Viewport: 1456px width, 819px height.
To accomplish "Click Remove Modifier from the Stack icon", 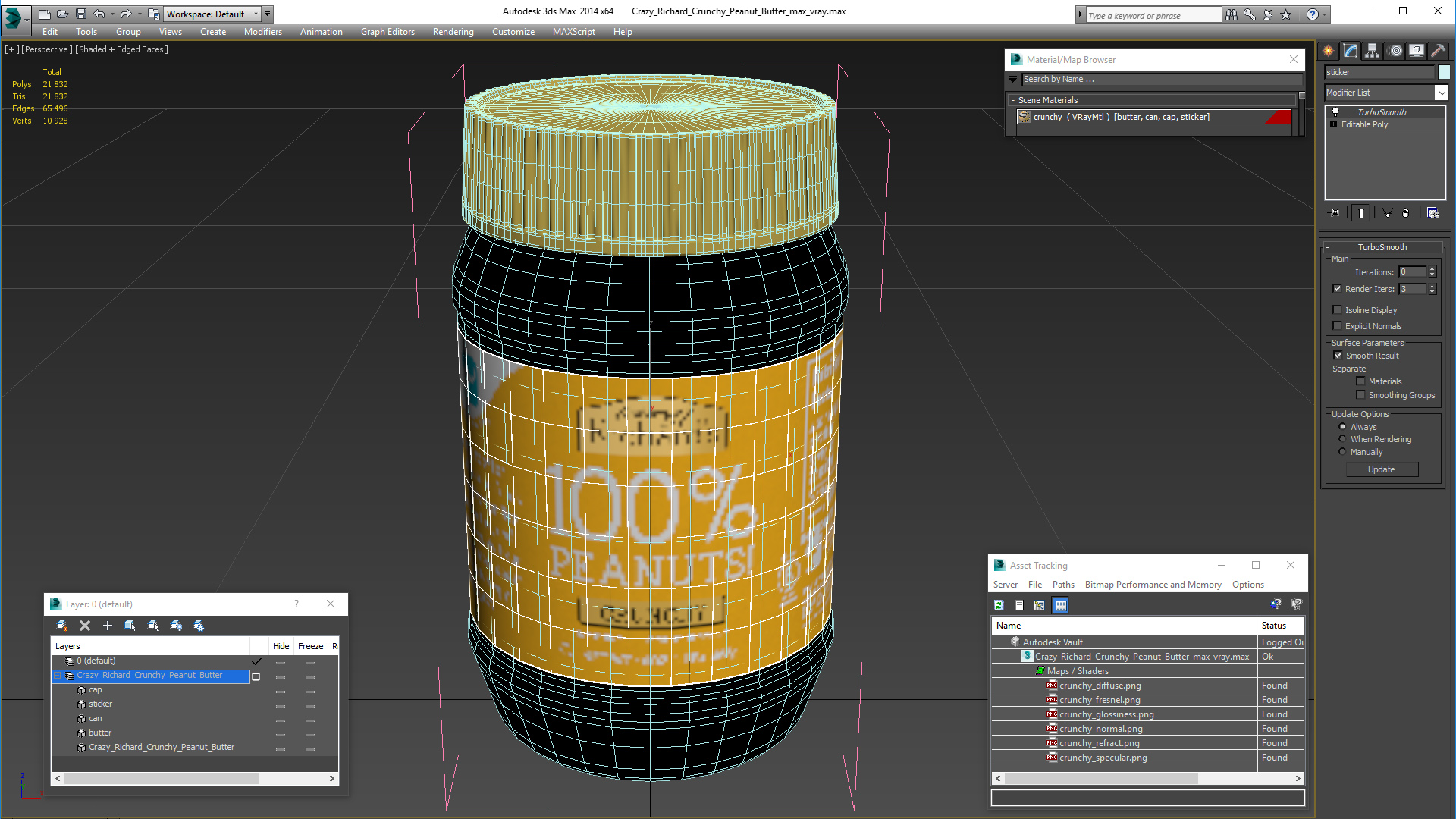I will click(1405, 213).
